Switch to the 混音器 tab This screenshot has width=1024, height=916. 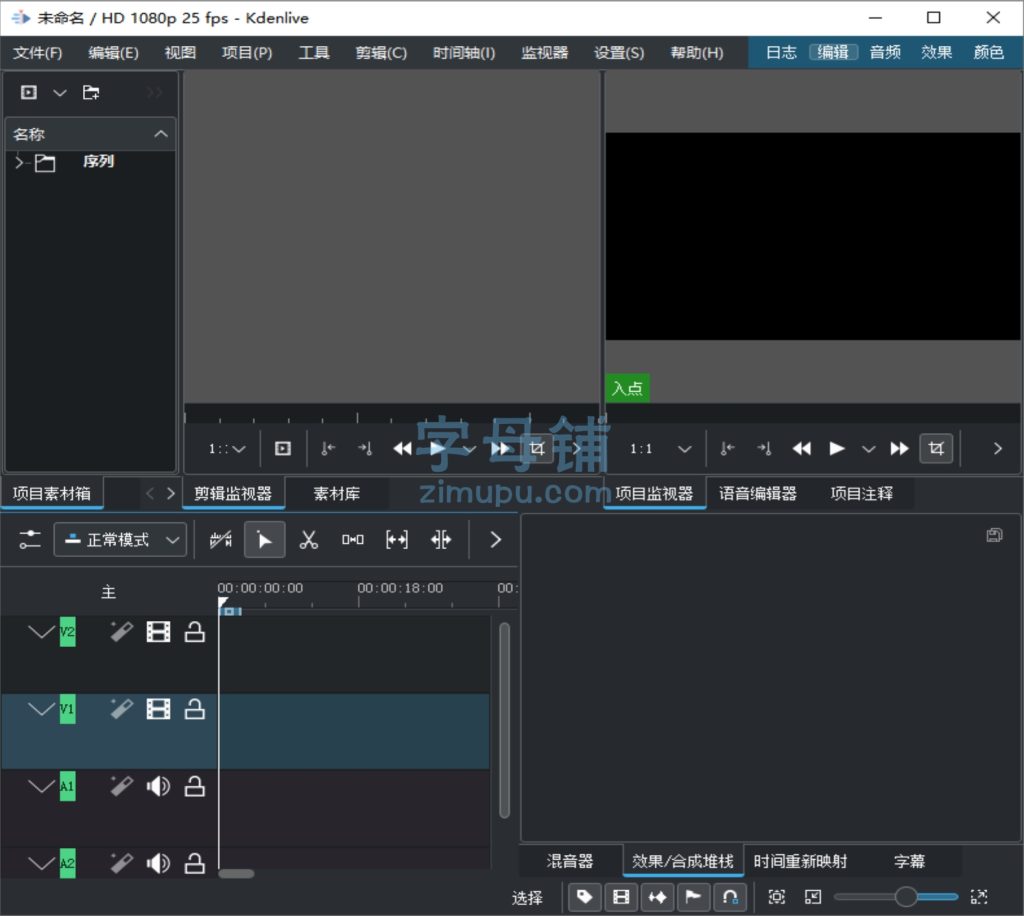tap(569, 862)
